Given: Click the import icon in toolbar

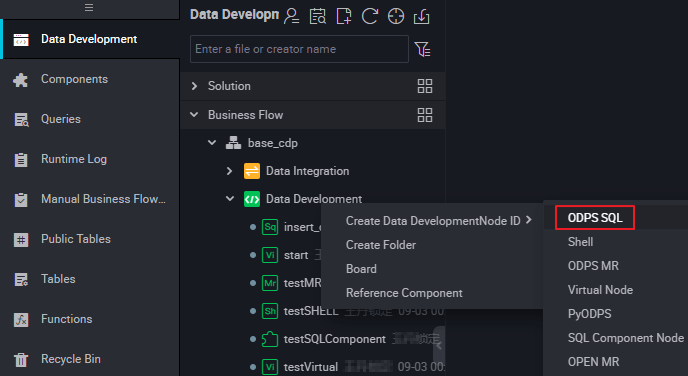Looking at the screenshot, I should pyautogui.click(x=422, y=16).
